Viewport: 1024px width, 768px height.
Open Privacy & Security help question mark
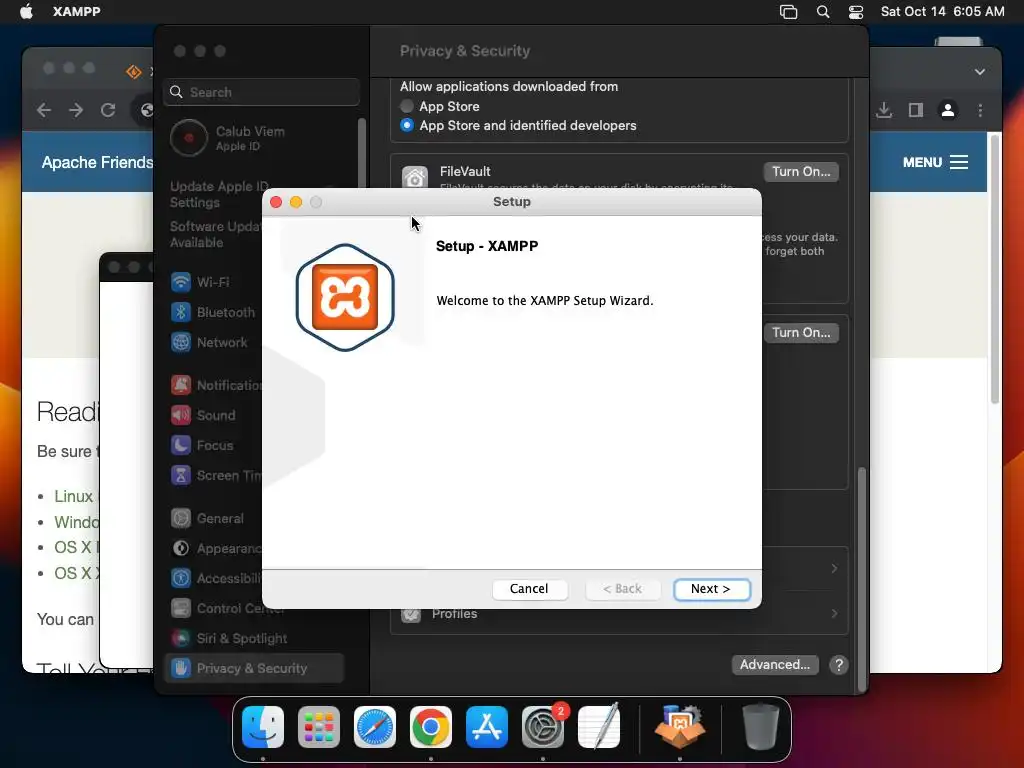point(839,665)
